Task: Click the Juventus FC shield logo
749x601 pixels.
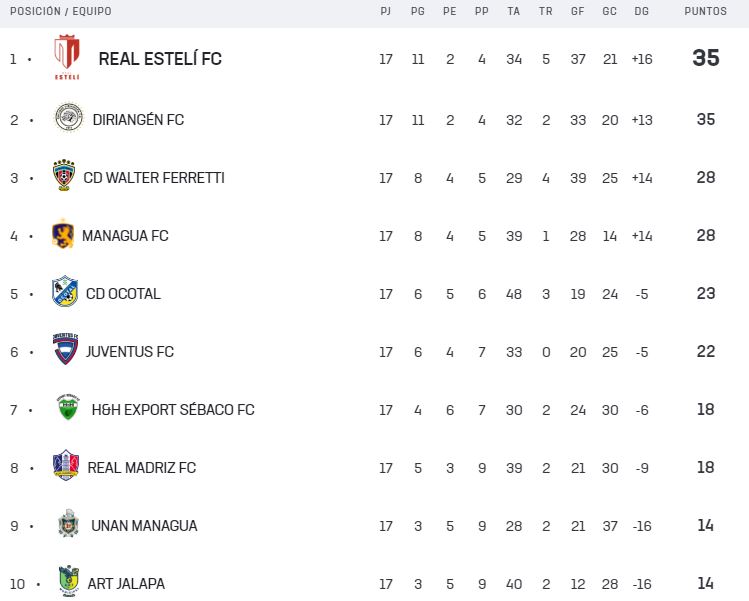Action: click(x=65, y=350)
